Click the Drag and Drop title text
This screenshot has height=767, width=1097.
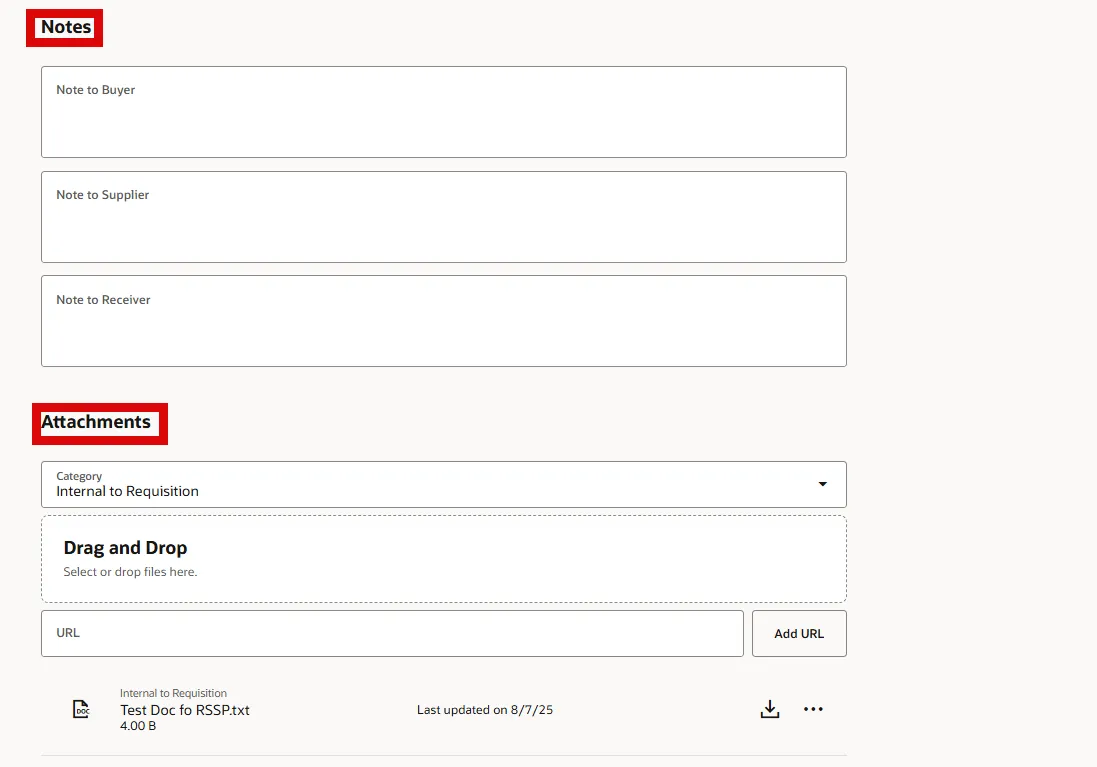[125, 548]
